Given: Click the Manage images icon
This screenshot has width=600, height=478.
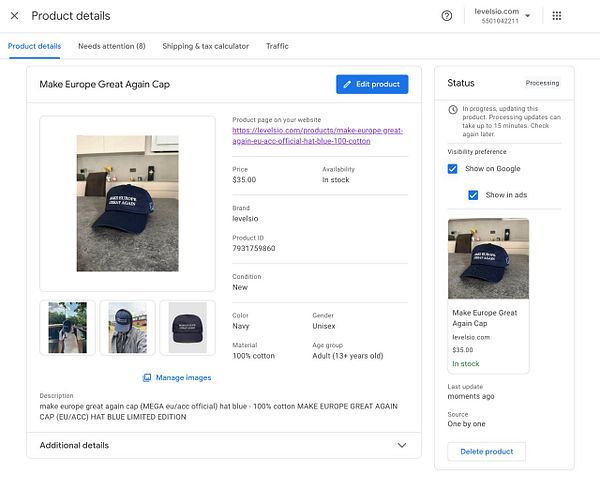Looking at the screenshot, I should (147, 378).
